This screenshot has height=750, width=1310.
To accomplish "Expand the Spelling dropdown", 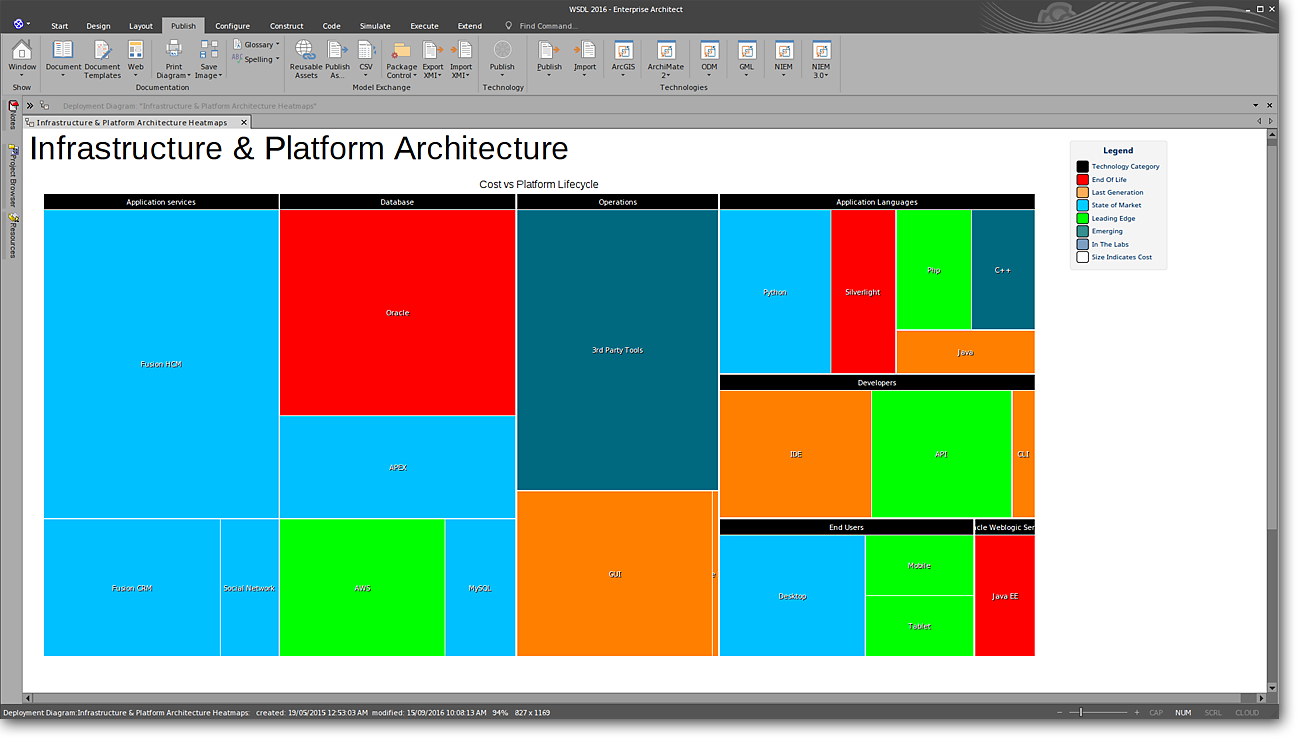I will (x=258, y=59).
